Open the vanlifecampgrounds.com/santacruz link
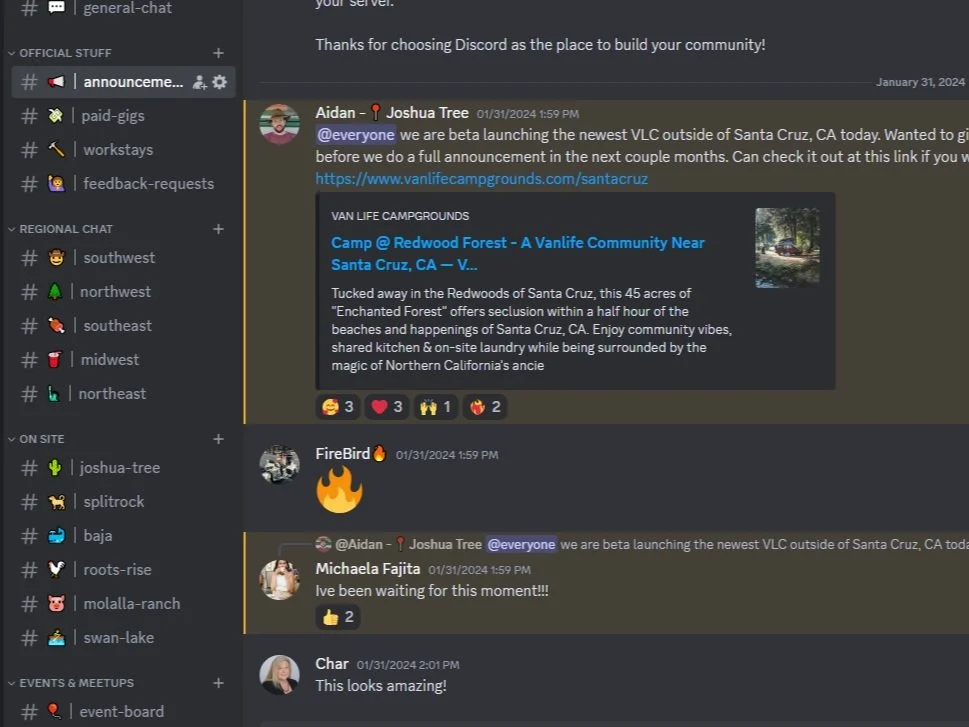This screenshot has height=727, width=969. click(481, 179)
